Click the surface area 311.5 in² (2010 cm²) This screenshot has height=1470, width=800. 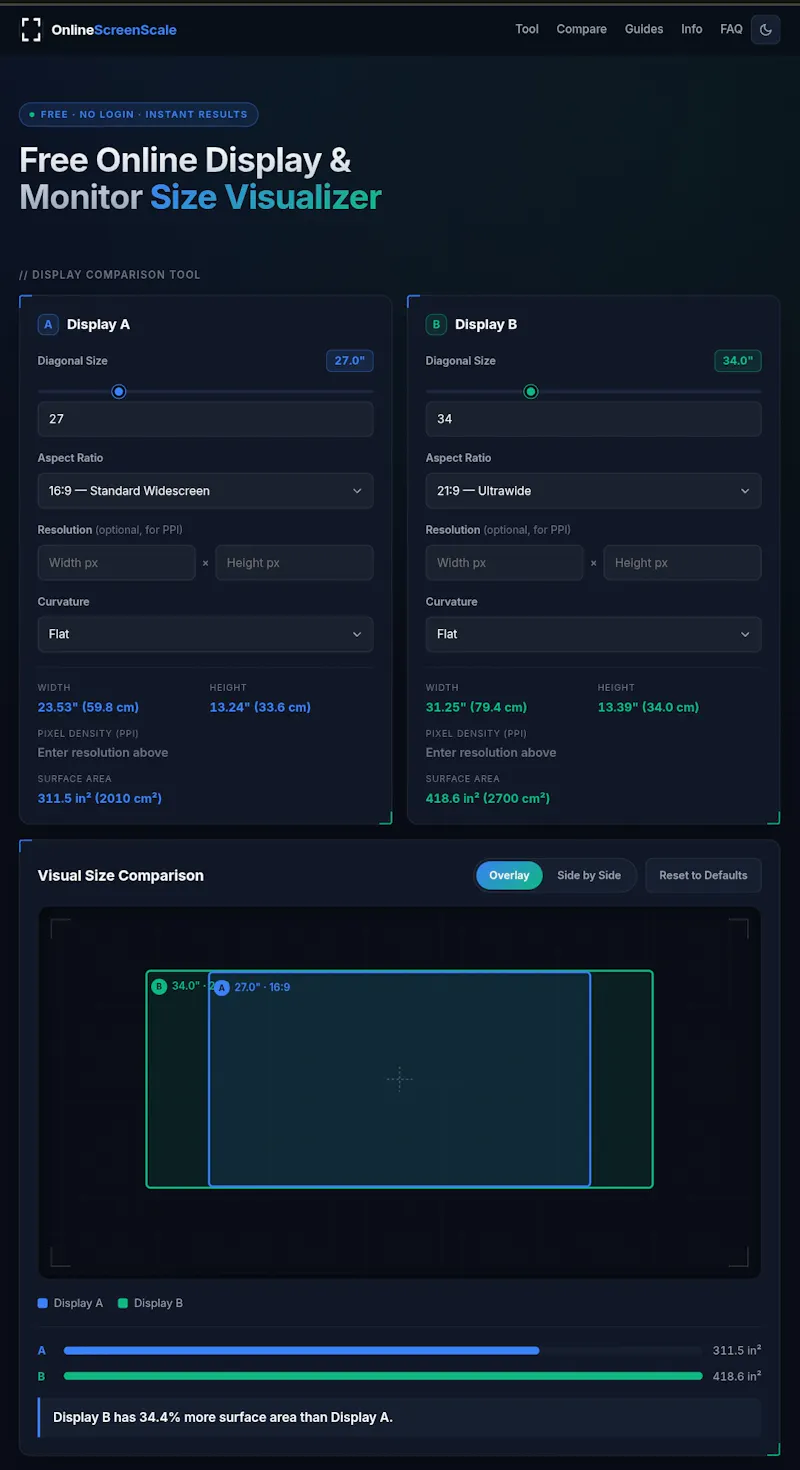(100, 798)
